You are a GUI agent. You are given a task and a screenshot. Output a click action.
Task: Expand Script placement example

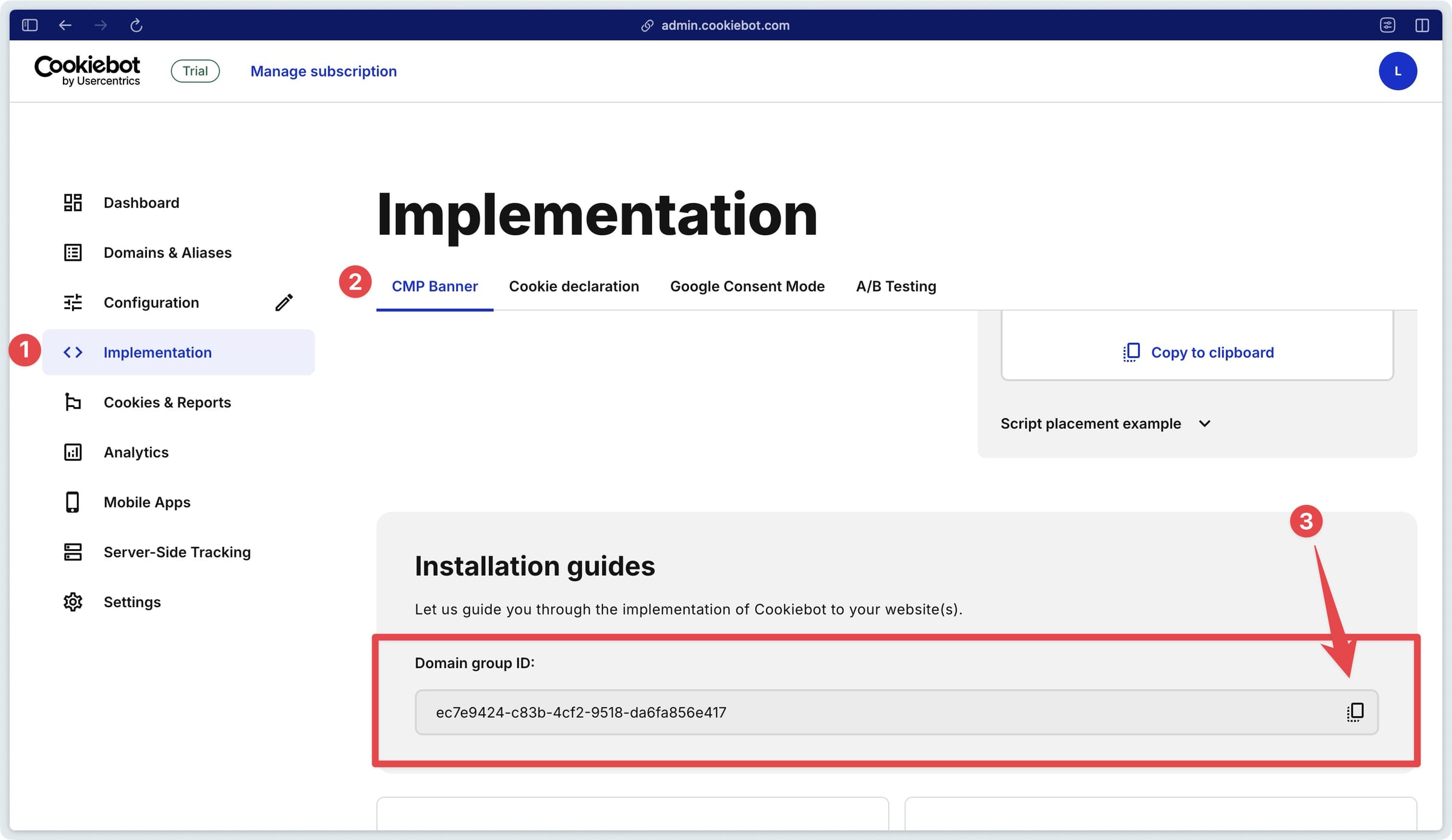[1105, 423]
